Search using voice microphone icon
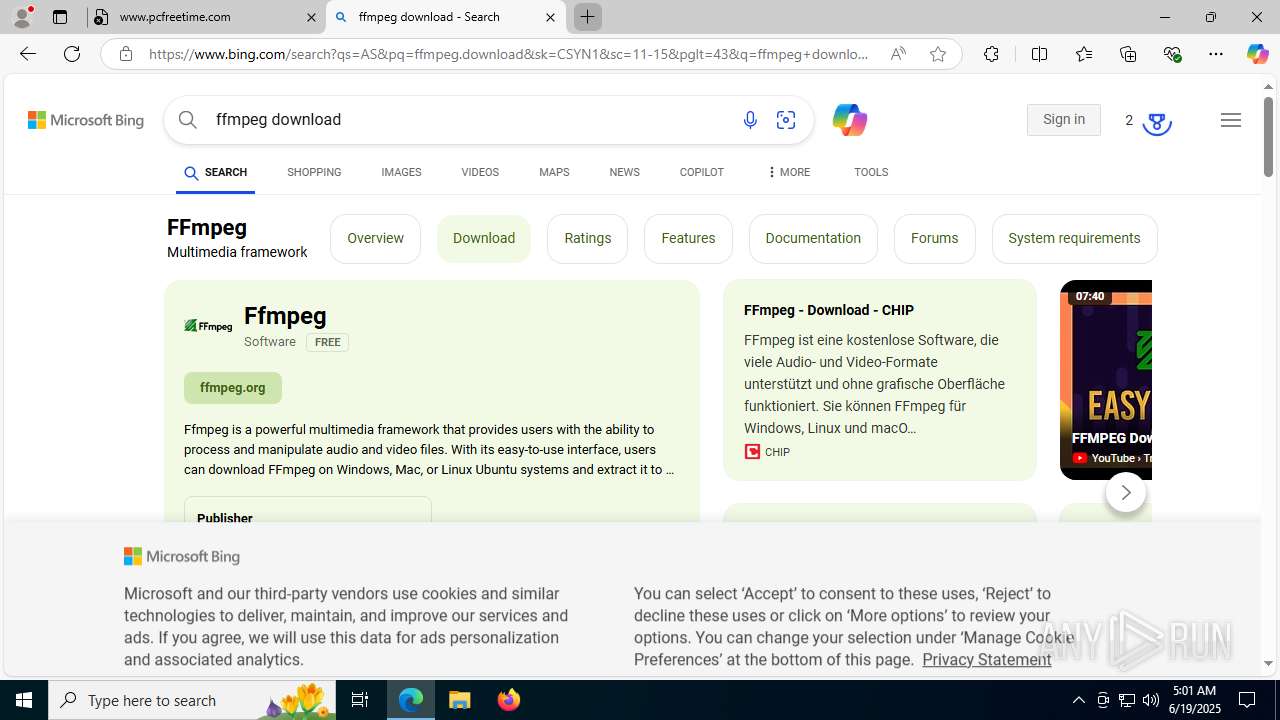Viewport: 1280px width, 720px height. 750,120
